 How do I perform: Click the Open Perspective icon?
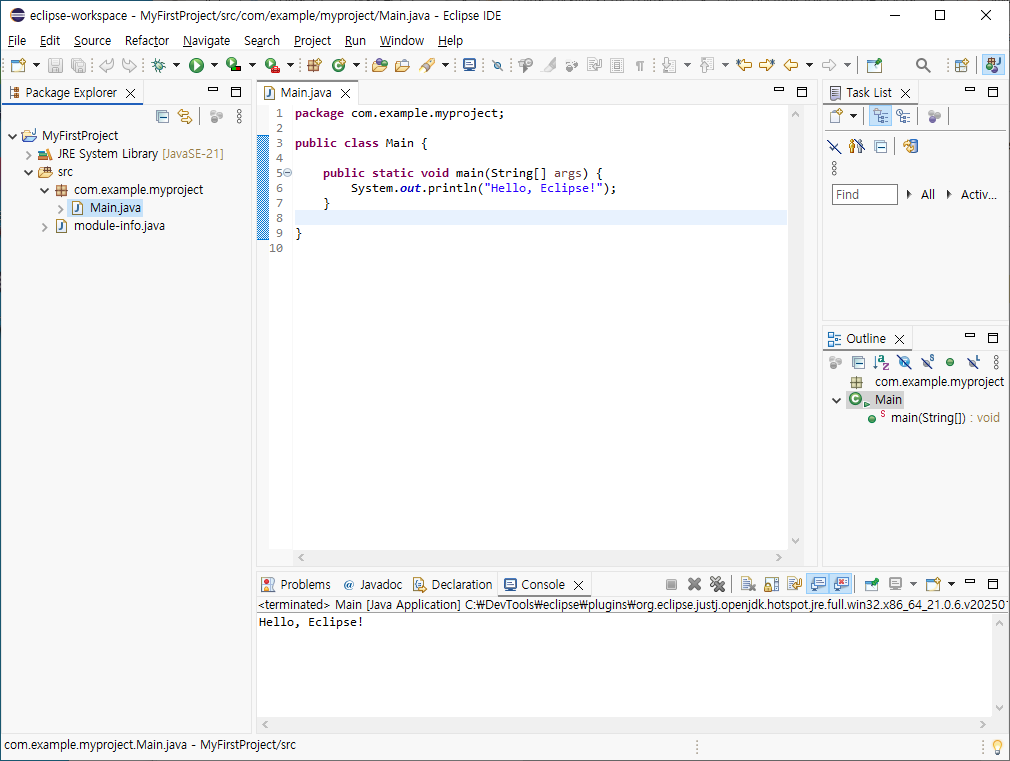[962, 65]
